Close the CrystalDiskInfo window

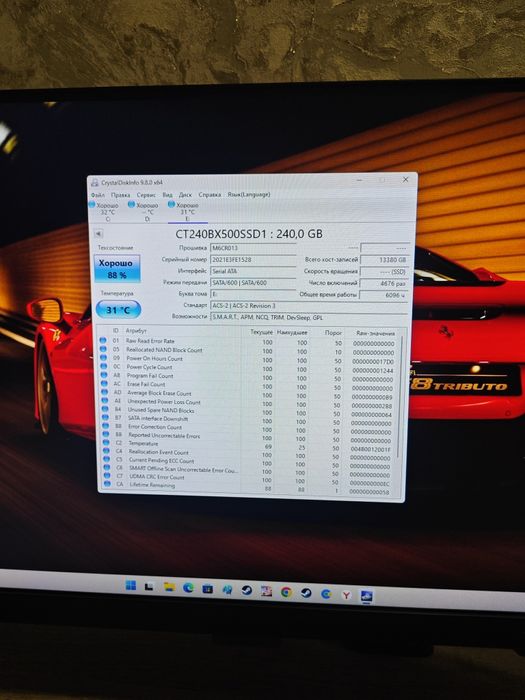405,179
